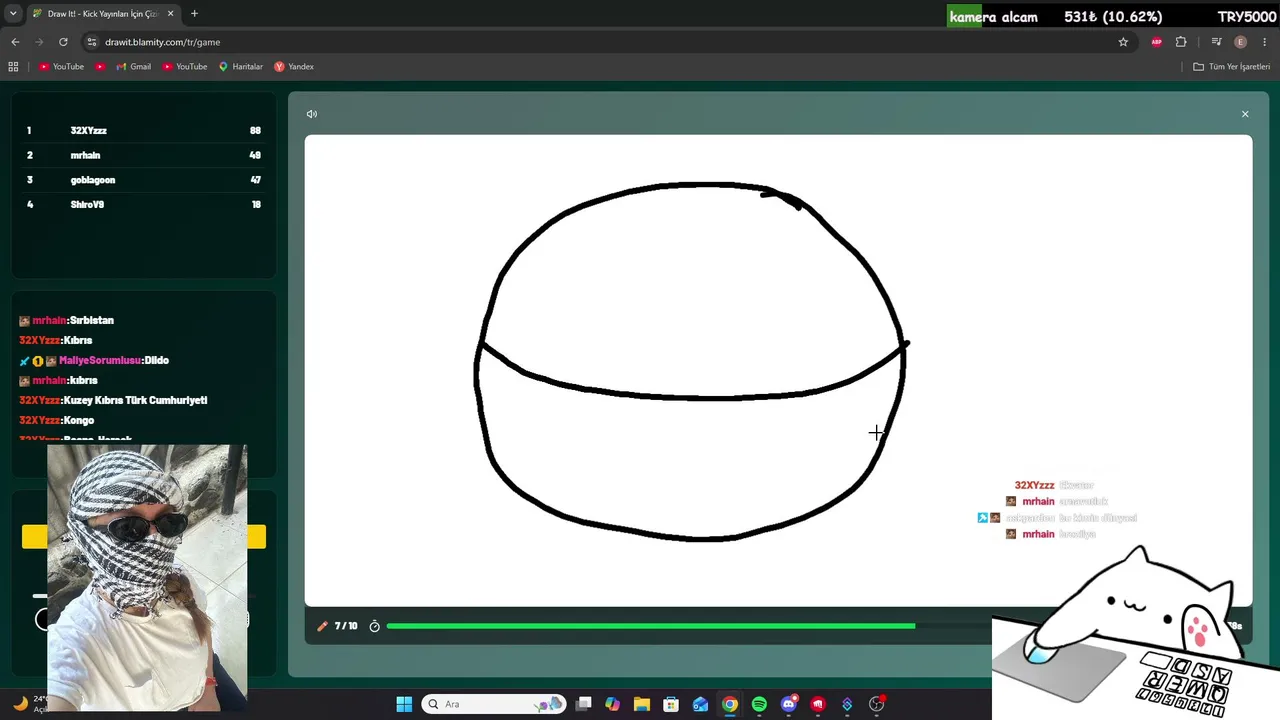
Task: Launch Copilot from the taskbar
Action: tap(612, 704)
